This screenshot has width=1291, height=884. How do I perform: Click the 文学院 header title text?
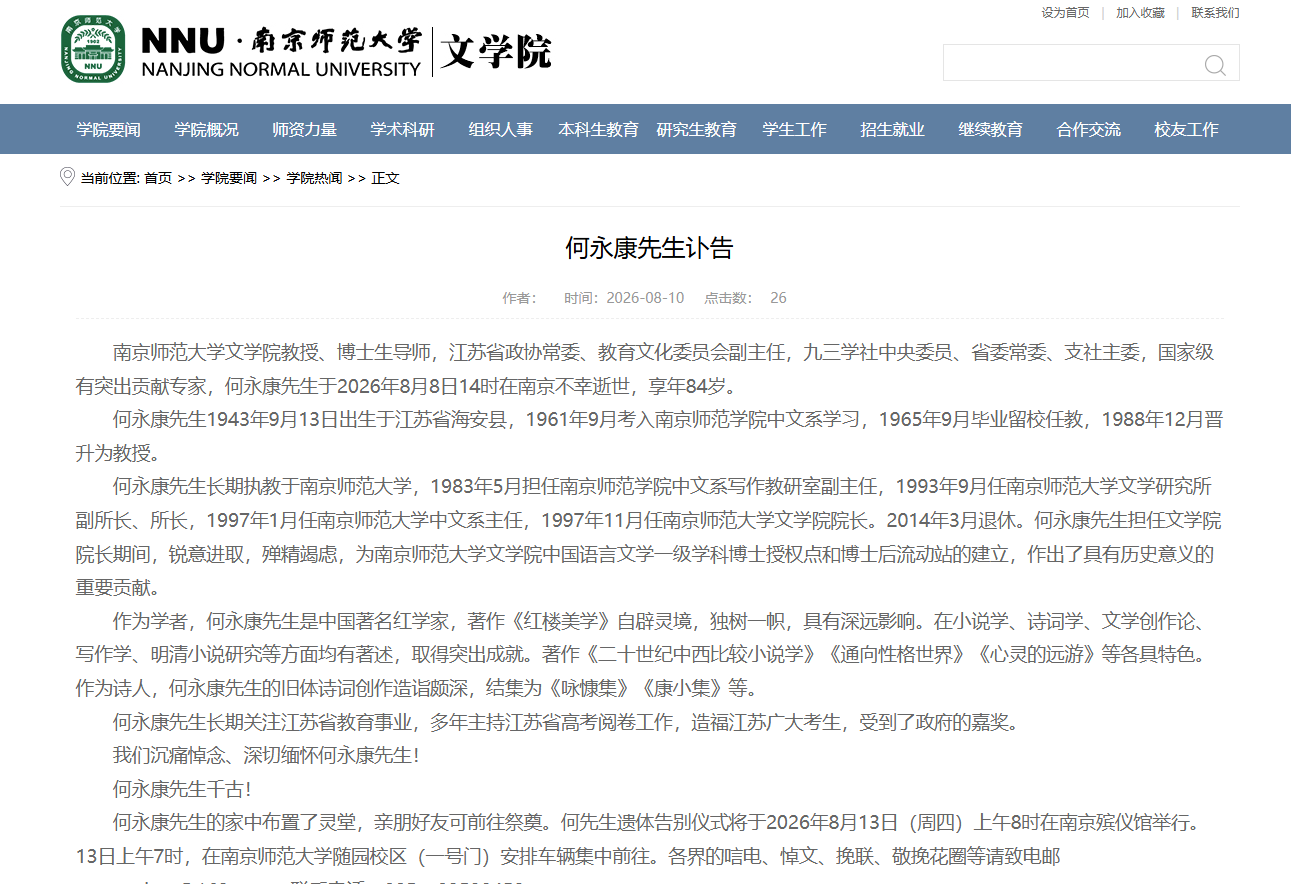[x=496, y=50]
